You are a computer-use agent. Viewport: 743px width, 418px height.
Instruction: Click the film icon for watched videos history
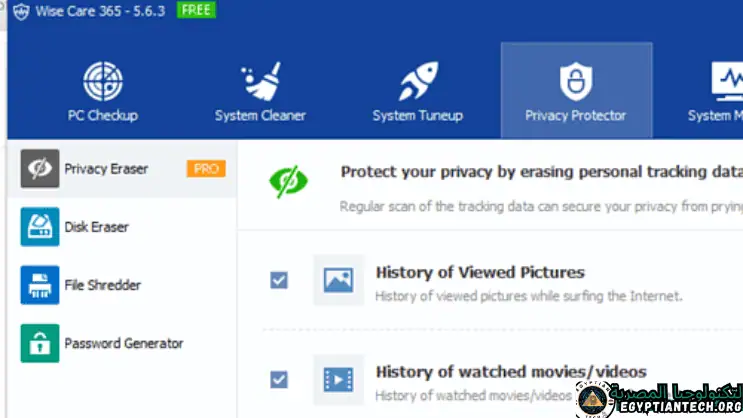338,379
